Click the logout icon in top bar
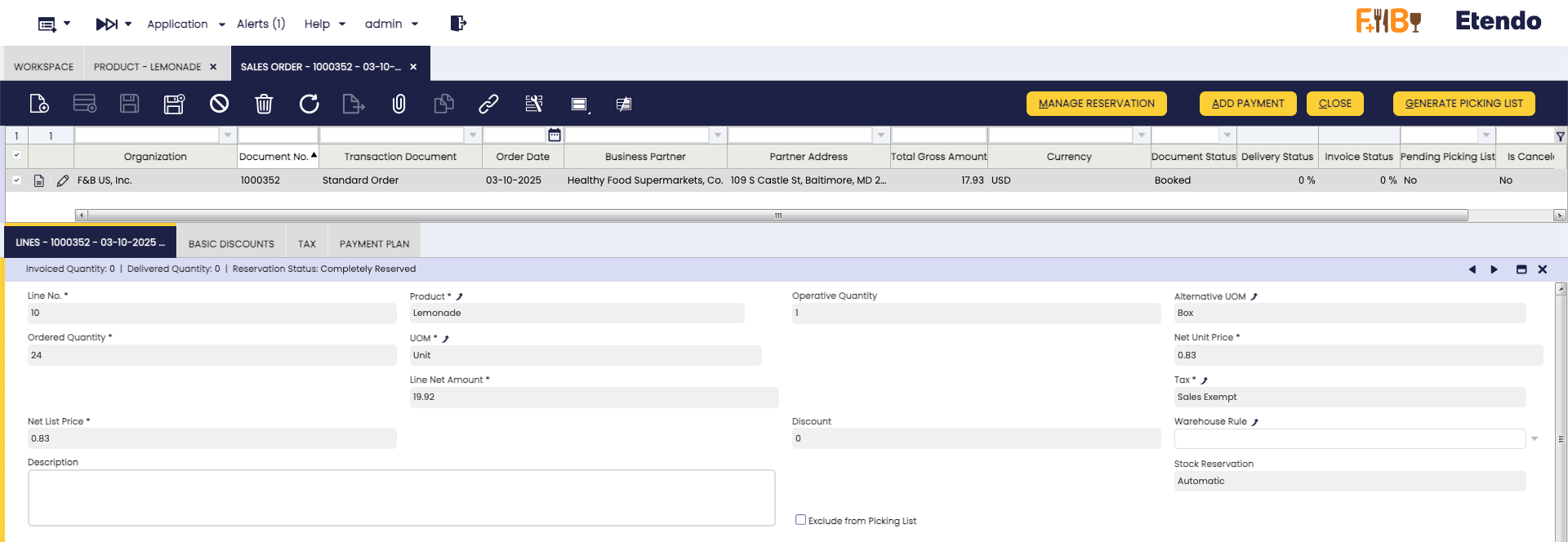Screen dimensions: 1568x542 458,24
